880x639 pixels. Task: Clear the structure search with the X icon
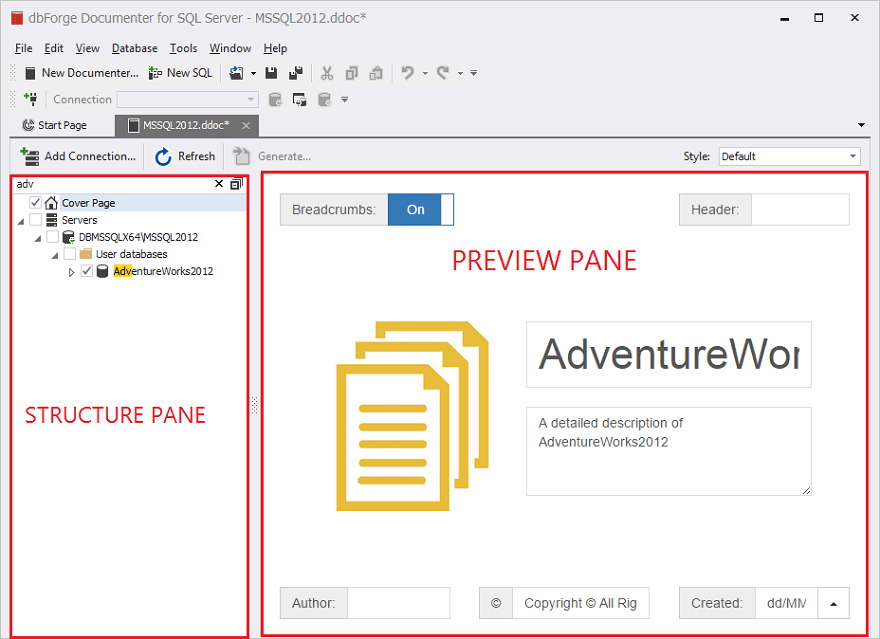coord(219,183)
